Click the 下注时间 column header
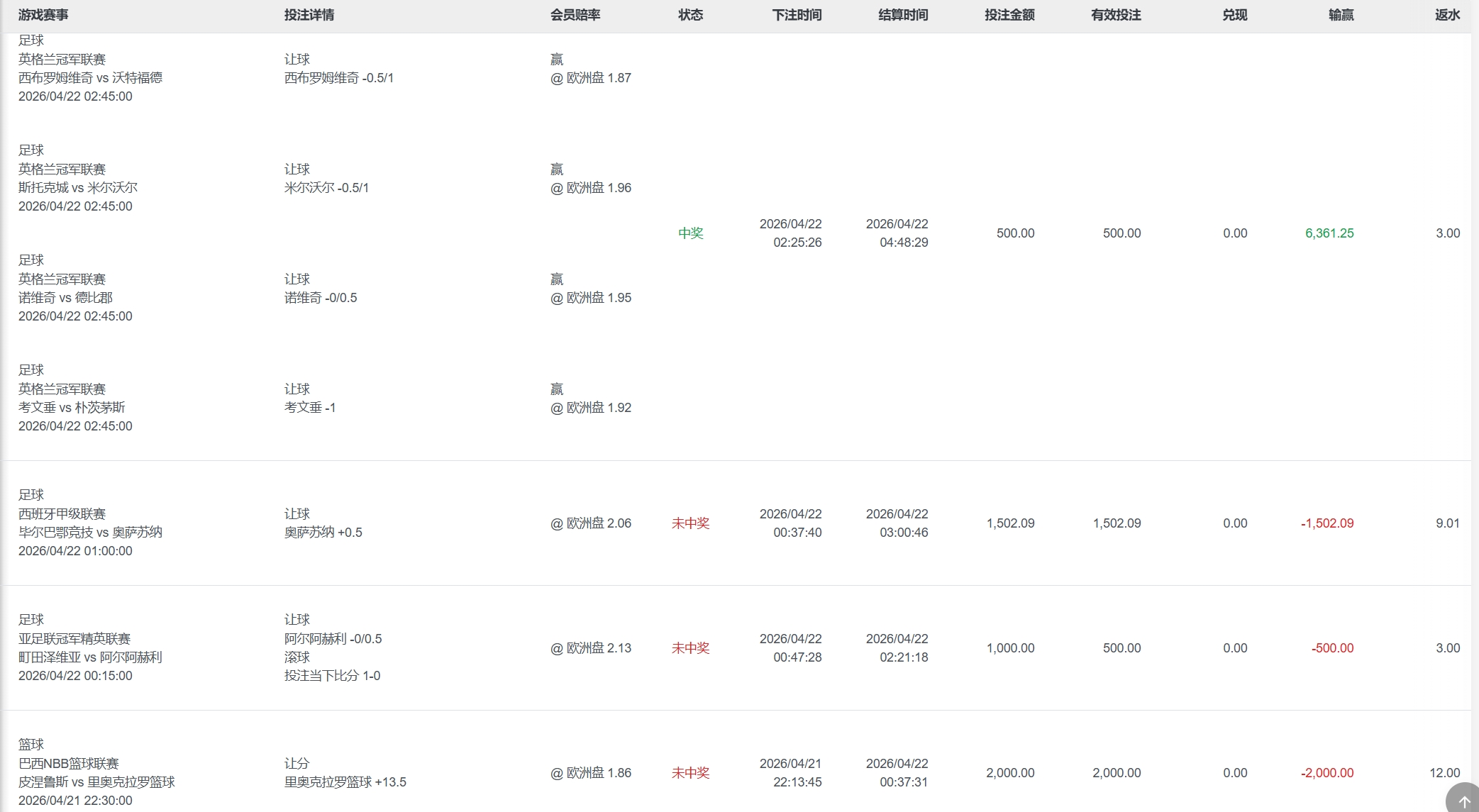The height and width of the screenshot is (812, 1479). point(797,15)
